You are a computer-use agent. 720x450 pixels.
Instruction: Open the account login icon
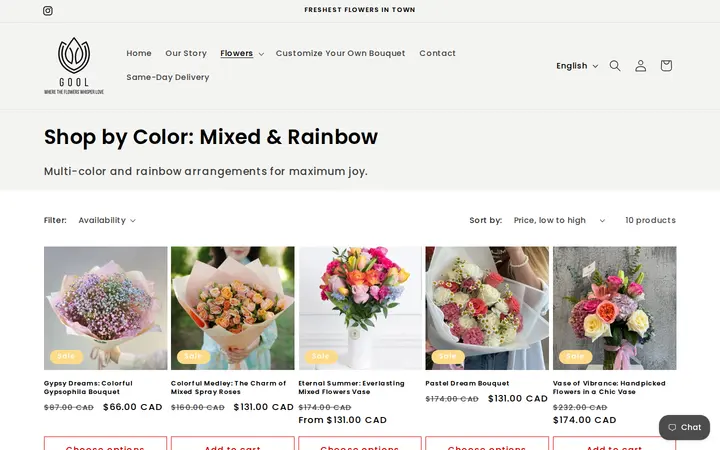pyautogui.click(x=641, y=66)
